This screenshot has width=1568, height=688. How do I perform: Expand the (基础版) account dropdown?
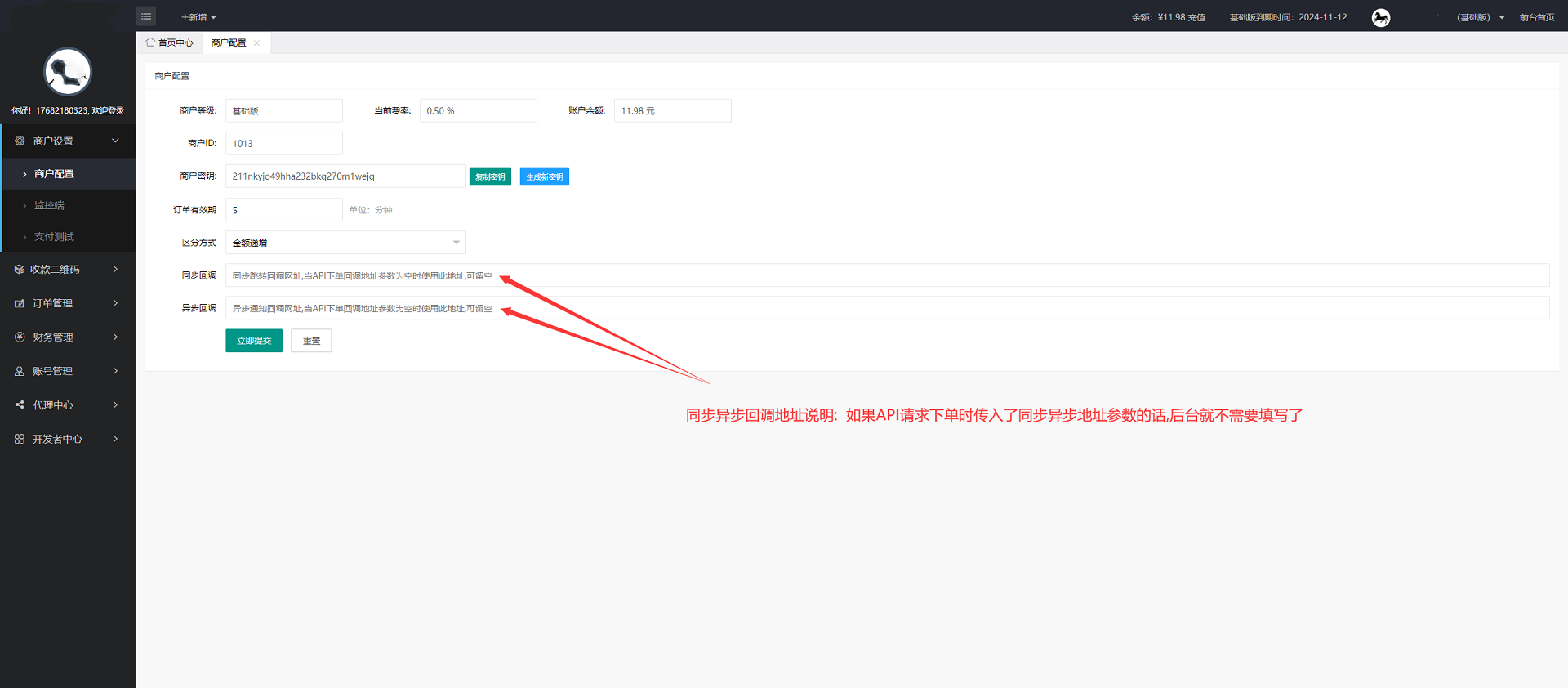[1480, 17]
